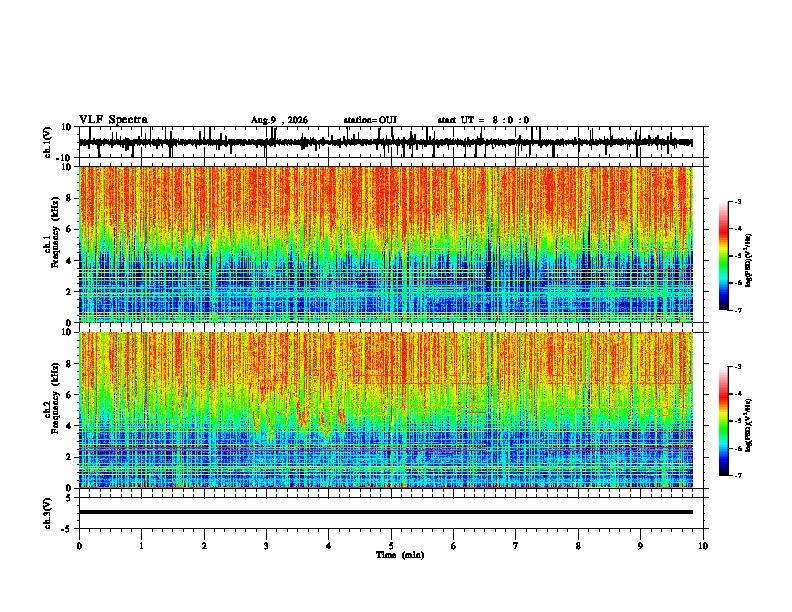The height and width of the screenshot is (612, 792).
Task: Click time axis tick label "1"
Action: 141,546
